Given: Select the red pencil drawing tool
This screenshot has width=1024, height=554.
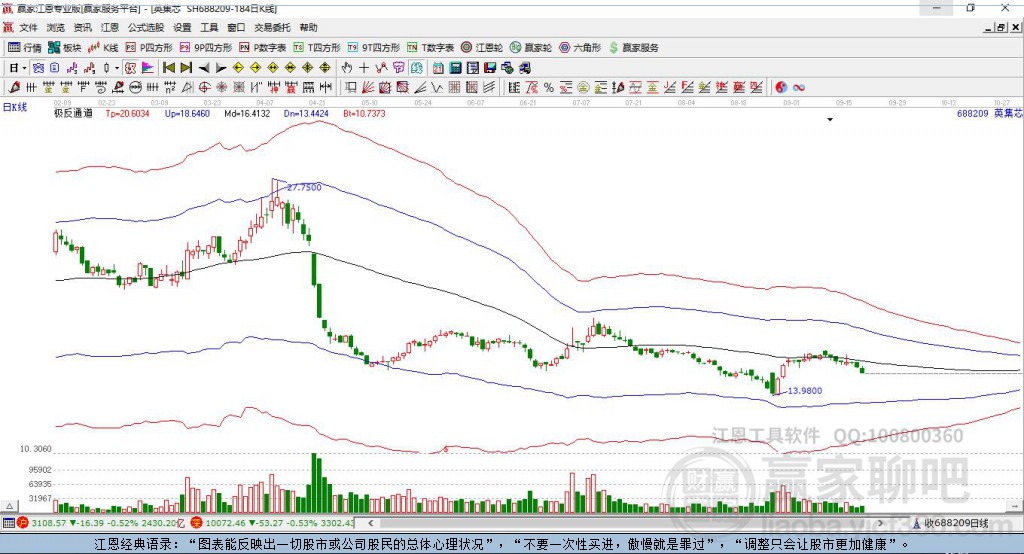Looking at the screenshot, I should [14, 87].
